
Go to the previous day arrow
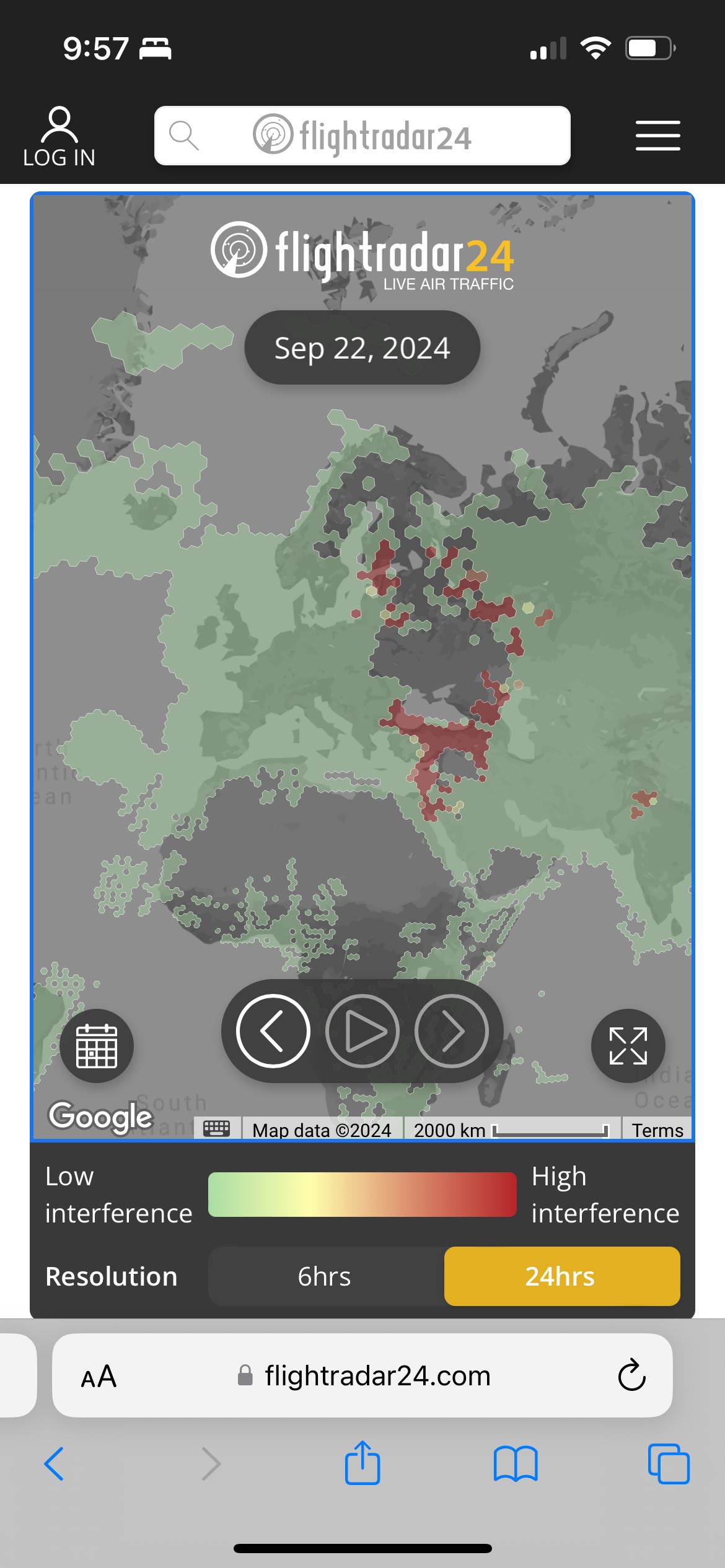tap(273, 1031)
